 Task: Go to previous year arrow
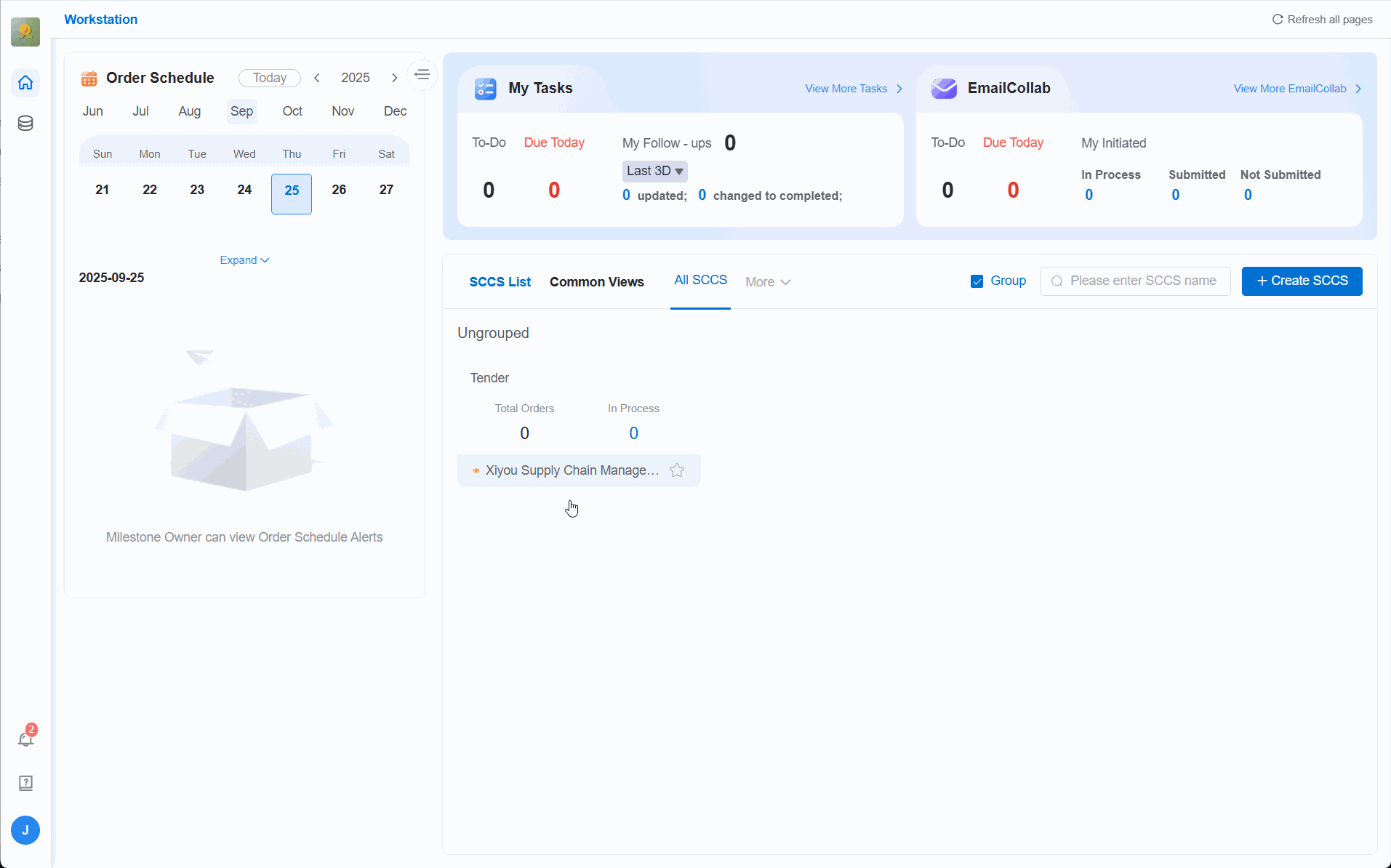tap(317, 78)
